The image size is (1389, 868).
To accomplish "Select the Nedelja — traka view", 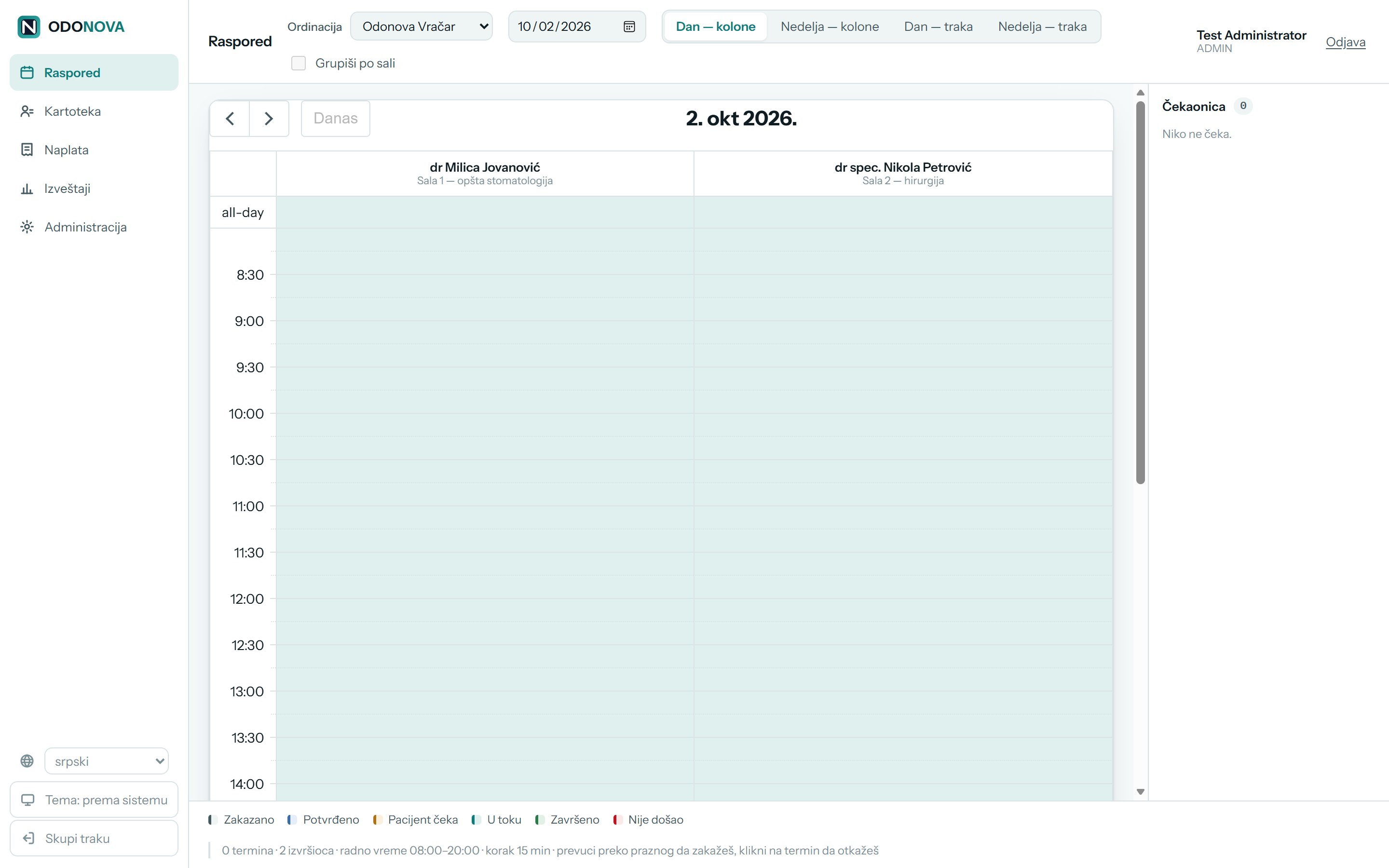I will (1042, 27).
